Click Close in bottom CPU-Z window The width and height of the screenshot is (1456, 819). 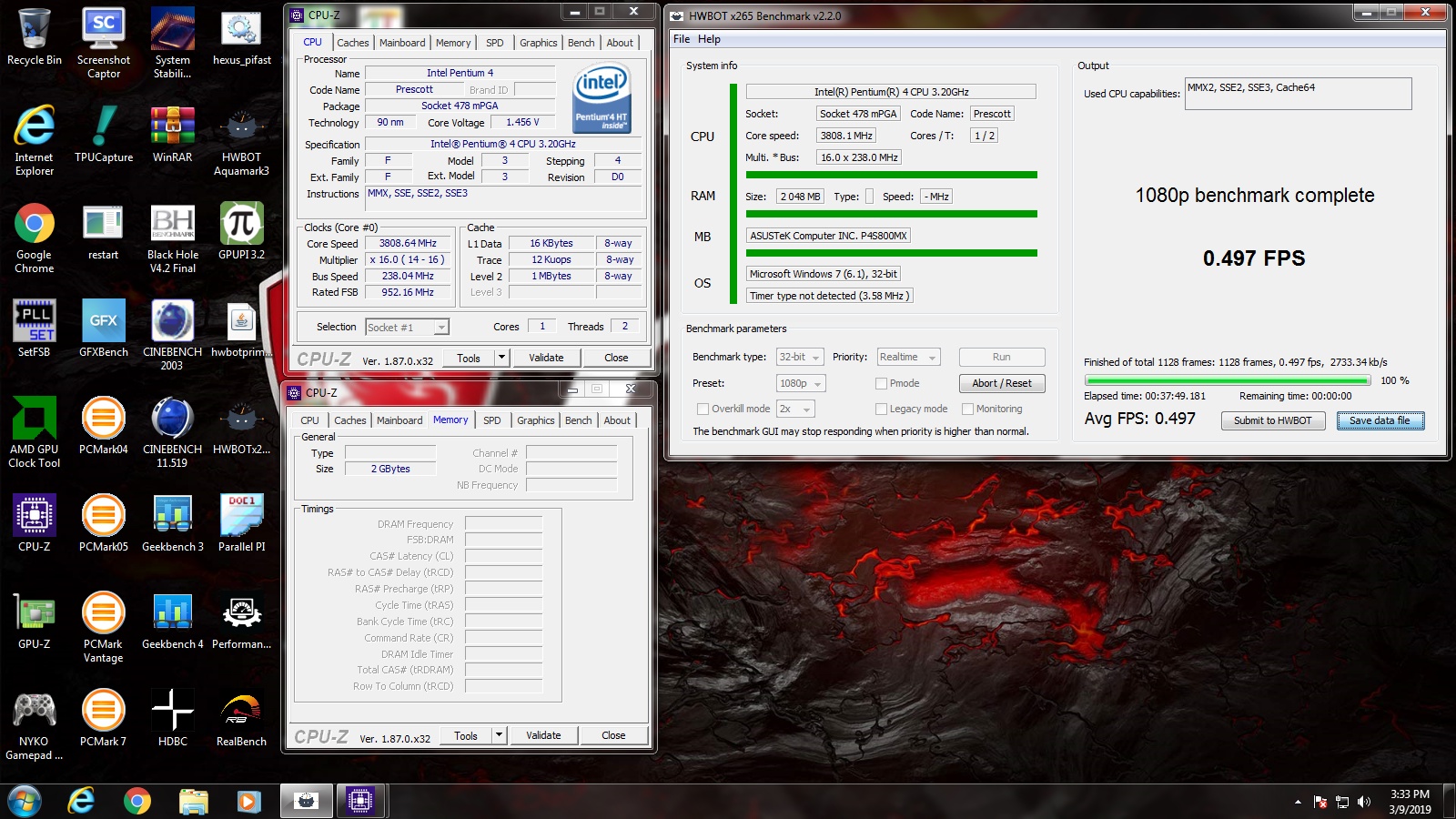pyautogui.click(x=613, y=735)
